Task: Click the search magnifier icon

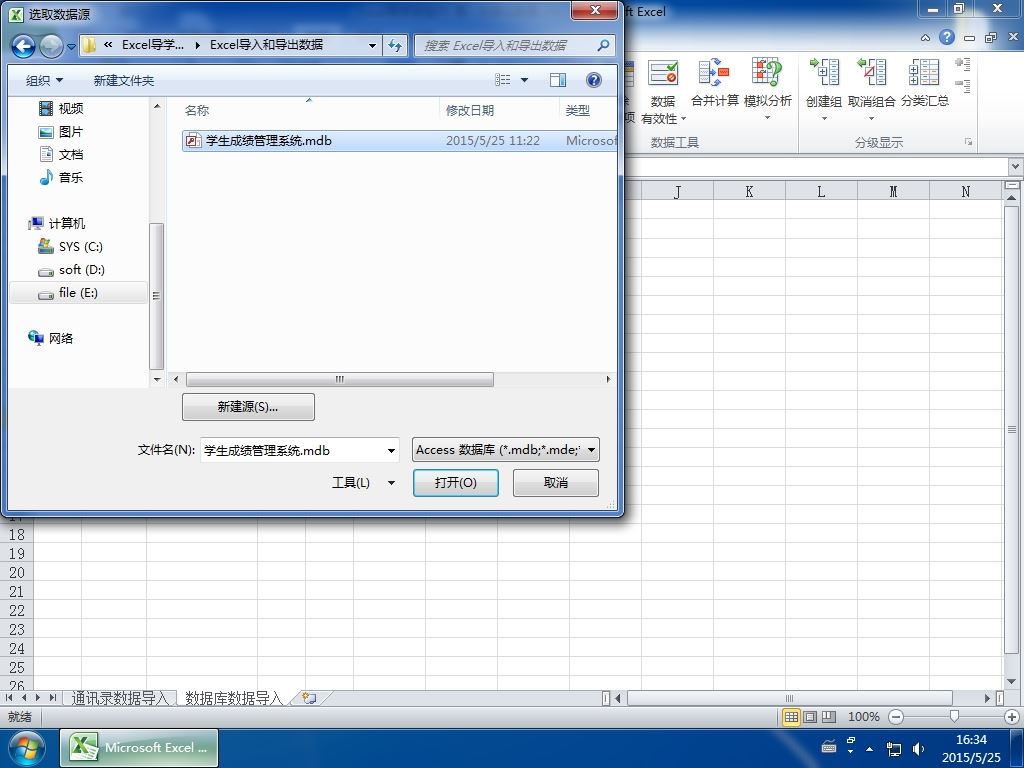Action: click(x=603, y=45)
